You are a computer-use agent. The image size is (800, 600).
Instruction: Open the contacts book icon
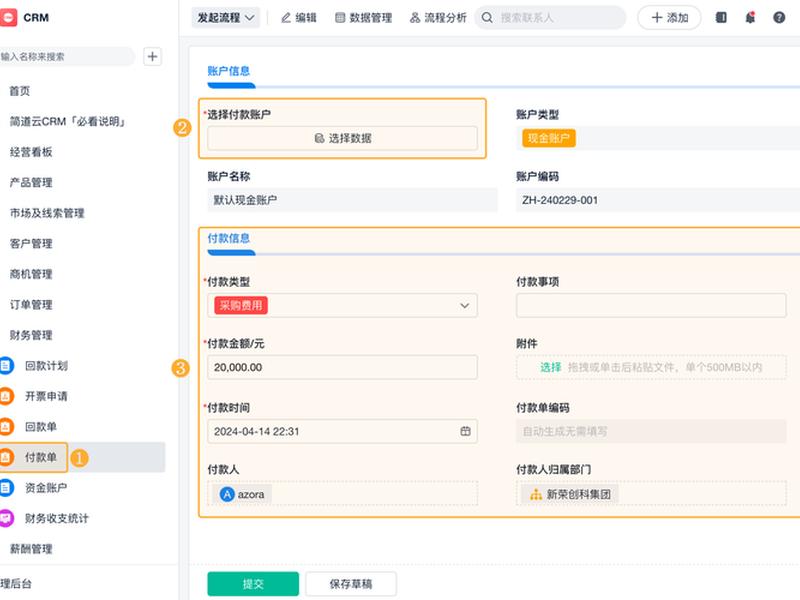[x=721, y=18]
